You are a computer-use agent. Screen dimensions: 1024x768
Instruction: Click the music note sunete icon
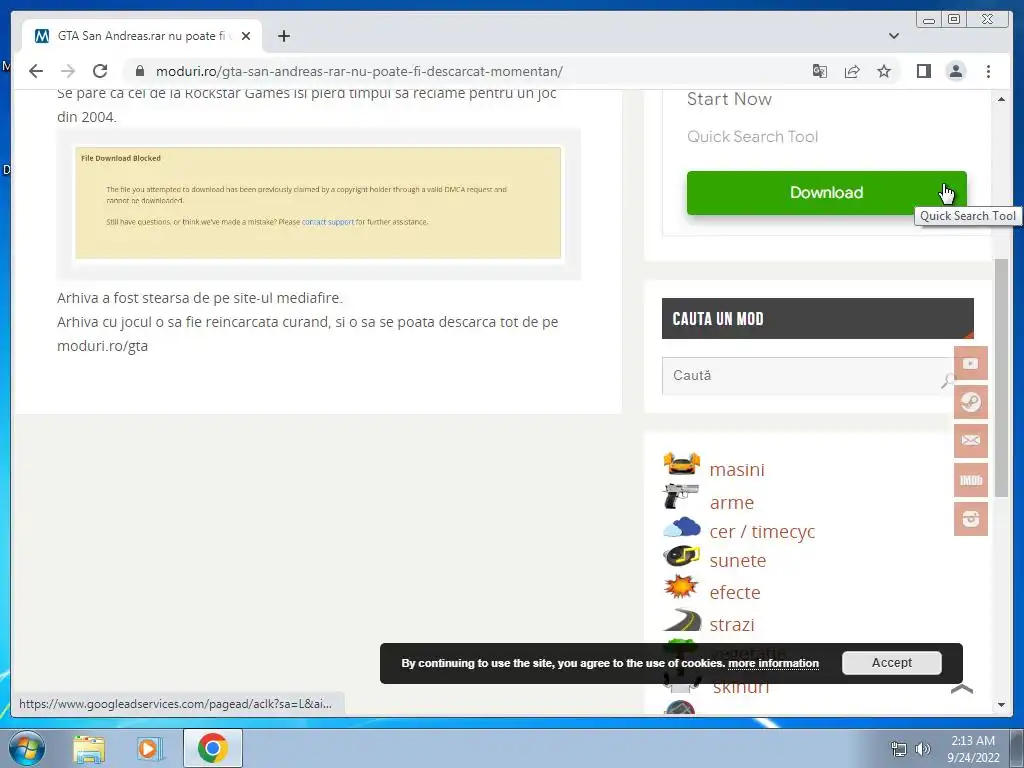682,556
